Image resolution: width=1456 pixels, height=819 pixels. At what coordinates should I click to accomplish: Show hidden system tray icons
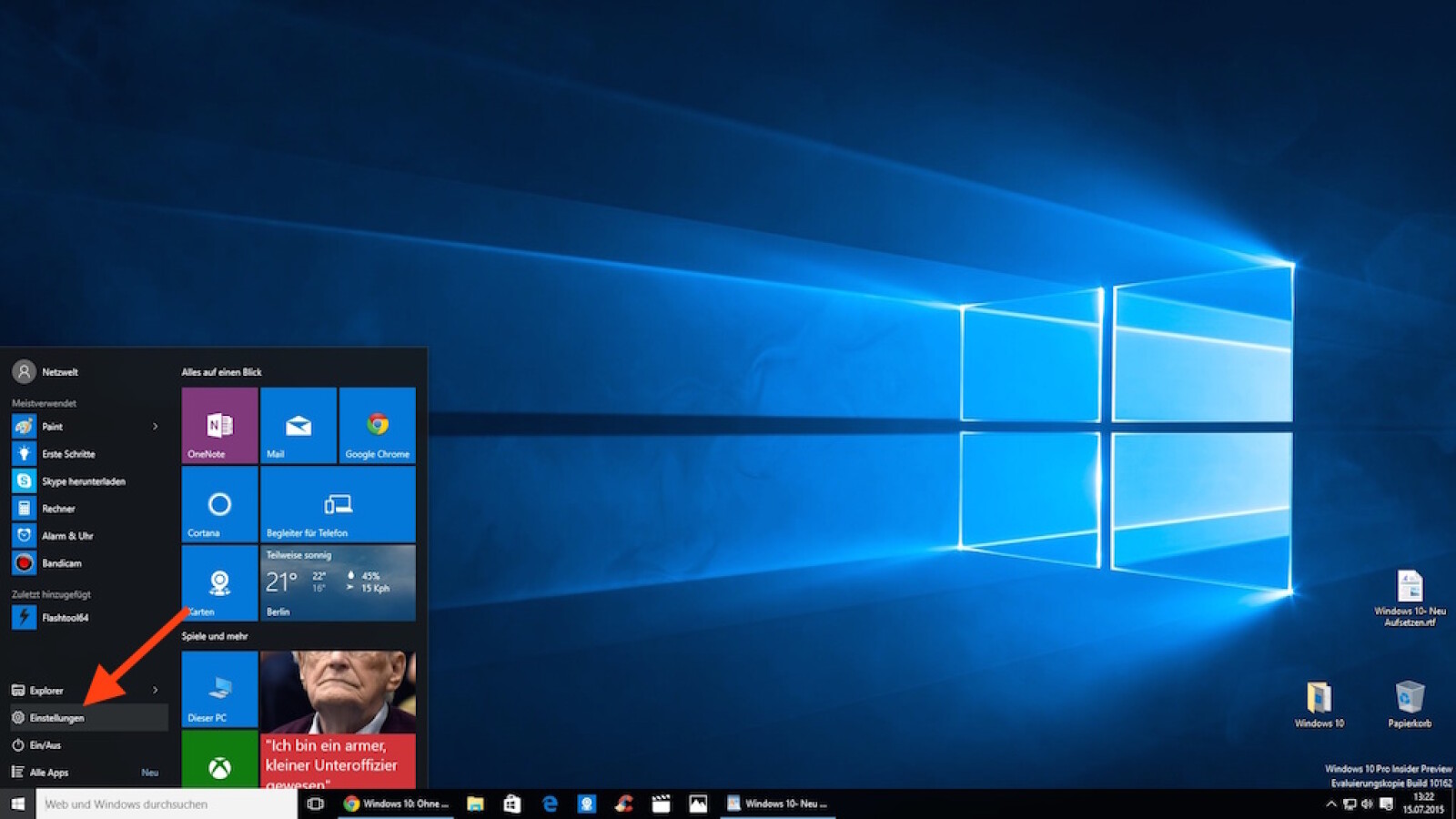click(1330, 804)
